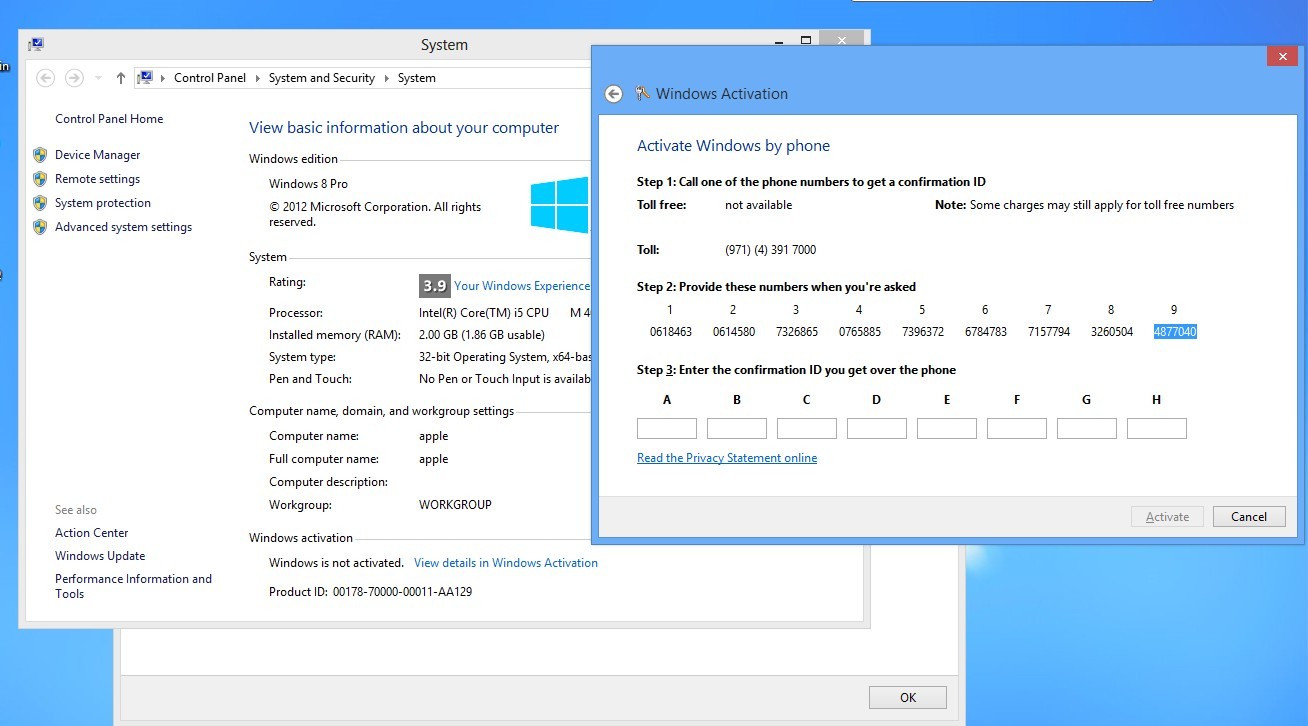
Task: Click the Advanced system settings shield icon
Action: coord(40,227)
